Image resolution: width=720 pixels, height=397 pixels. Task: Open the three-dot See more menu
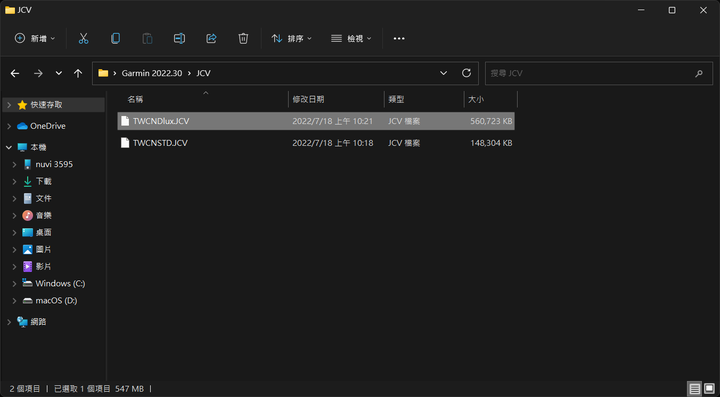399,39
